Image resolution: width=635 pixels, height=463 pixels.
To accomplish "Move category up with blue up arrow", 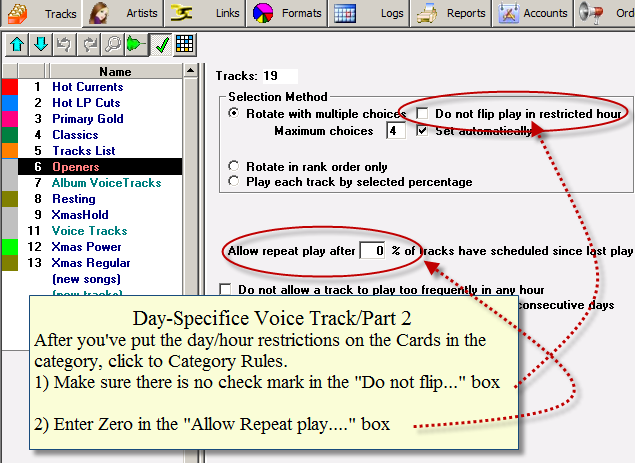I will point(17,44).
